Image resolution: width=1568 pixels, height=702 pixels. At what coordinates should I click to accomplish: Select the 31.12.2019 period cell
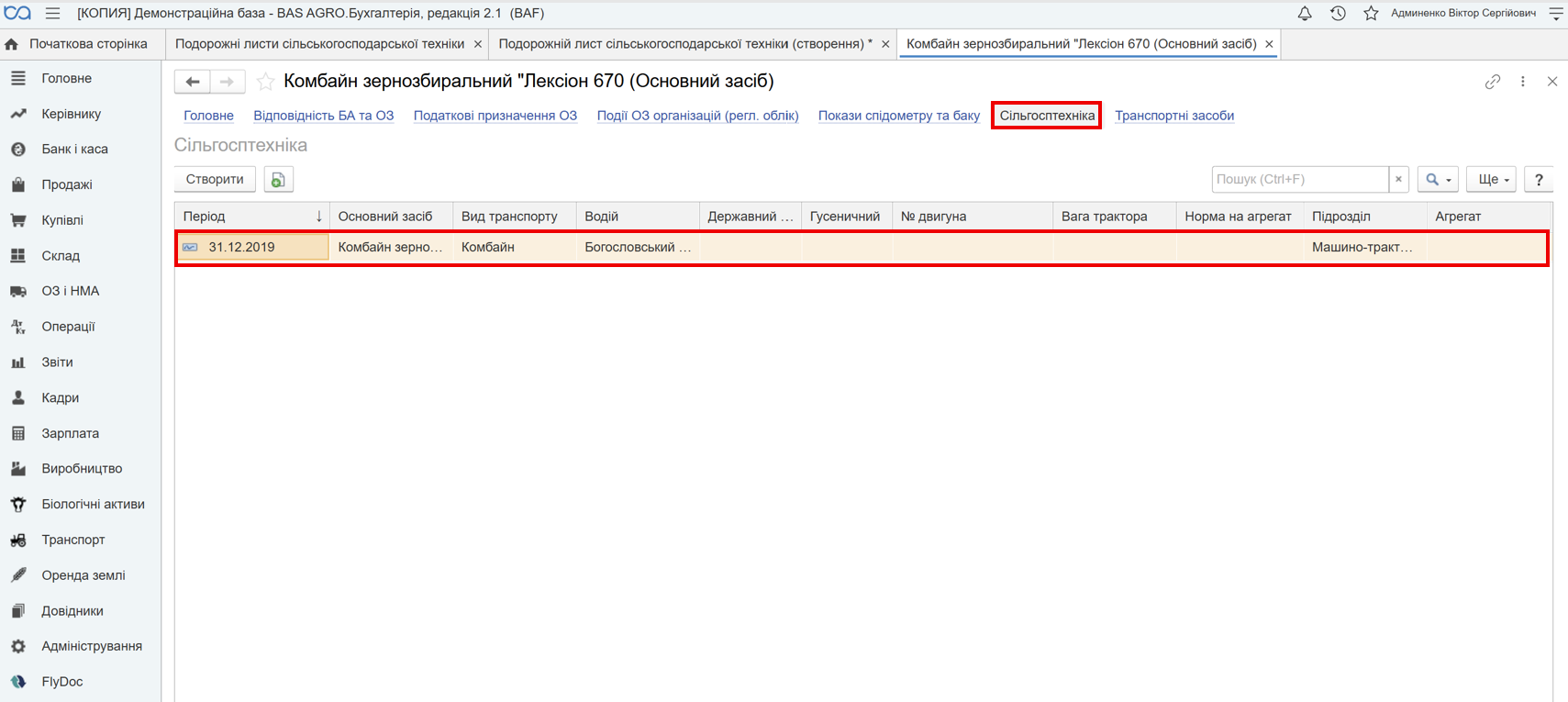(252, 247)
